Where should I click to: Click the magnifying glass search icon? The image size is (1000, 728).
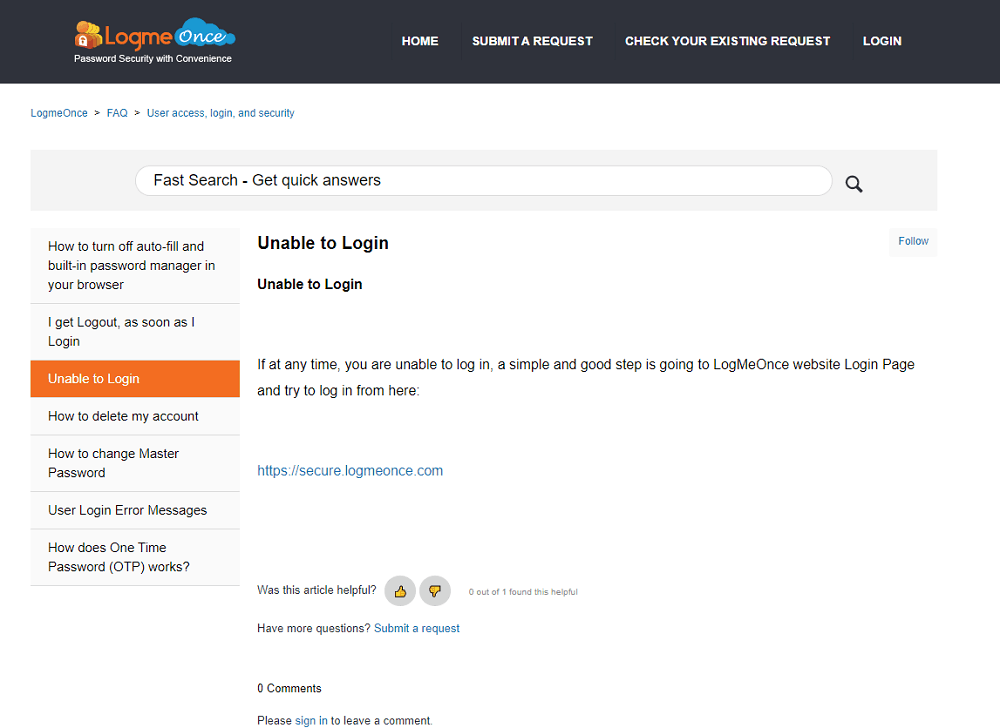[x=854, y=184]
